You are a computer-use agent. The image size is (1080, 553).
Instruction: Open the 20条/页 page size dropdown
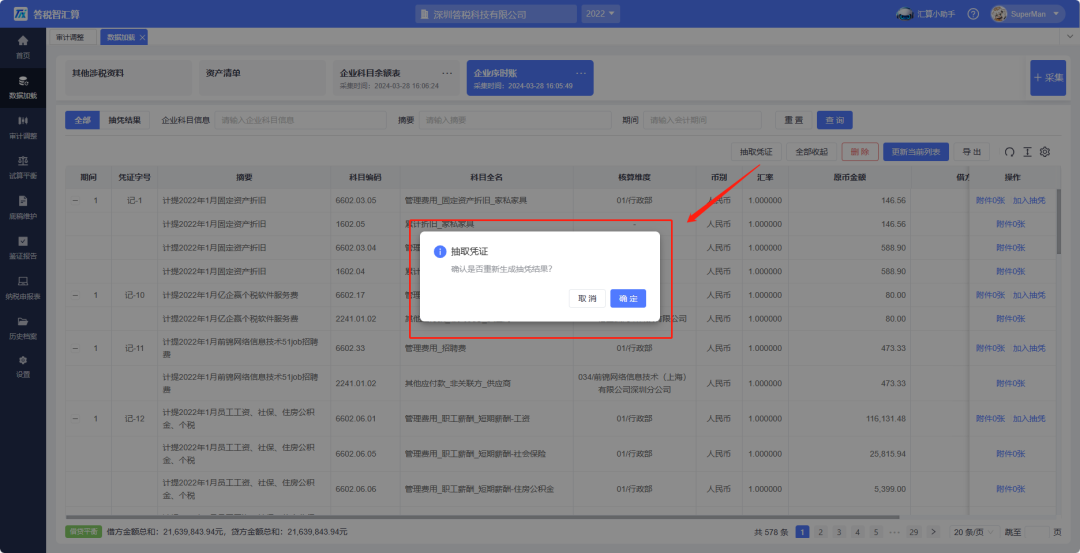[975, 532]
